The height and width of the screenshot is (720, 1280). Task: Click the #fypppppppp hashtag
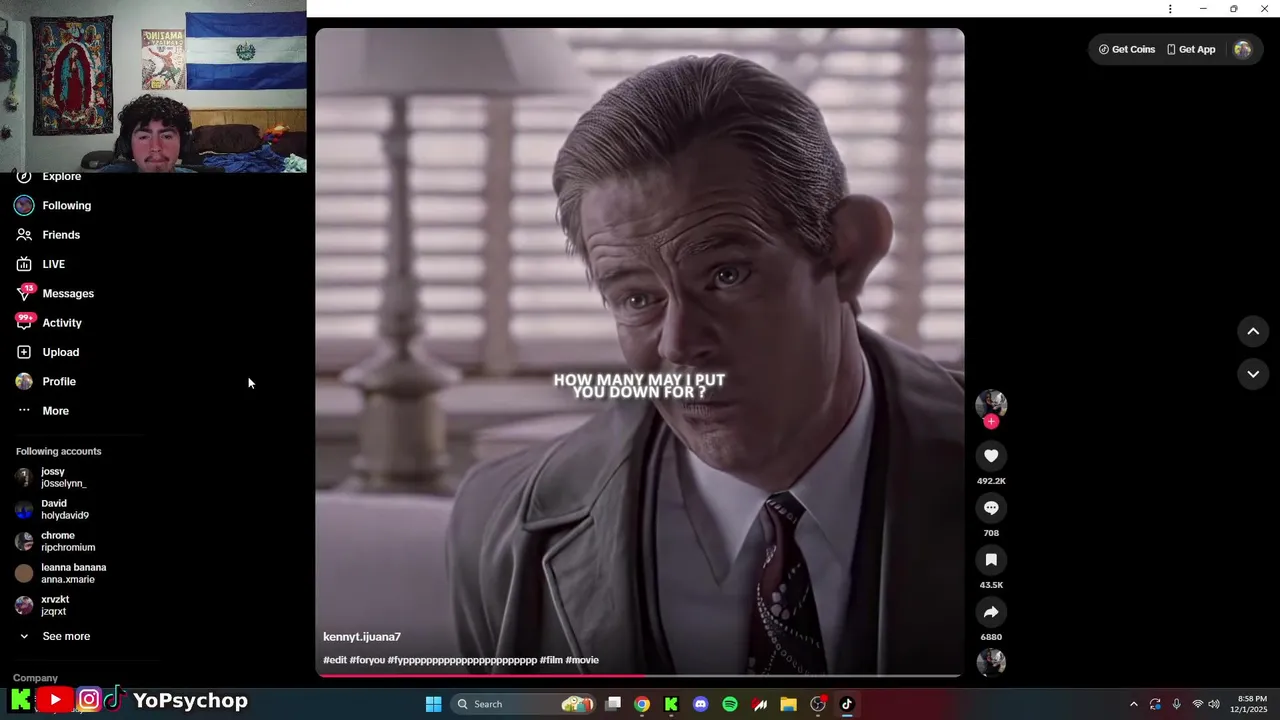[462, 660]
